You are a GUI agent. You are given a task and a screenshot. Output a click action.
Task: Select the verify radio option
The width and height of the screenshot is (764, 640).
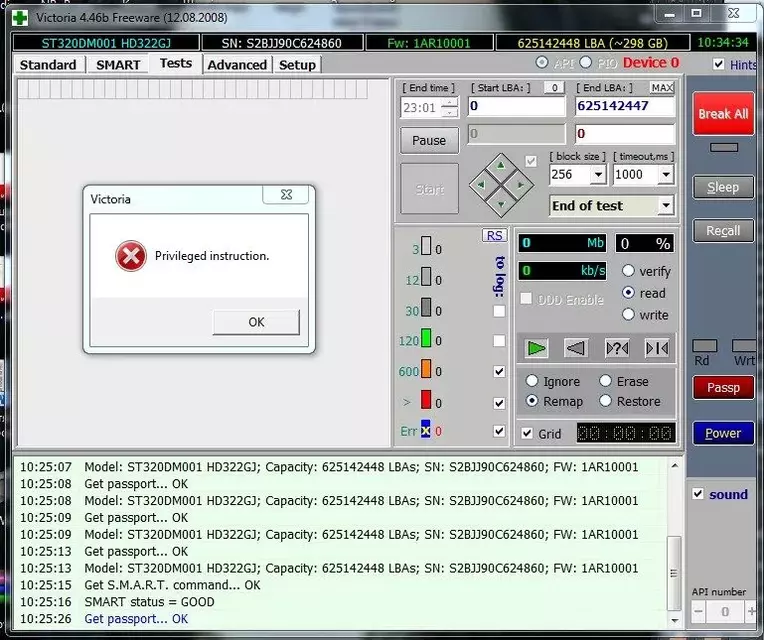click(628, 271)
